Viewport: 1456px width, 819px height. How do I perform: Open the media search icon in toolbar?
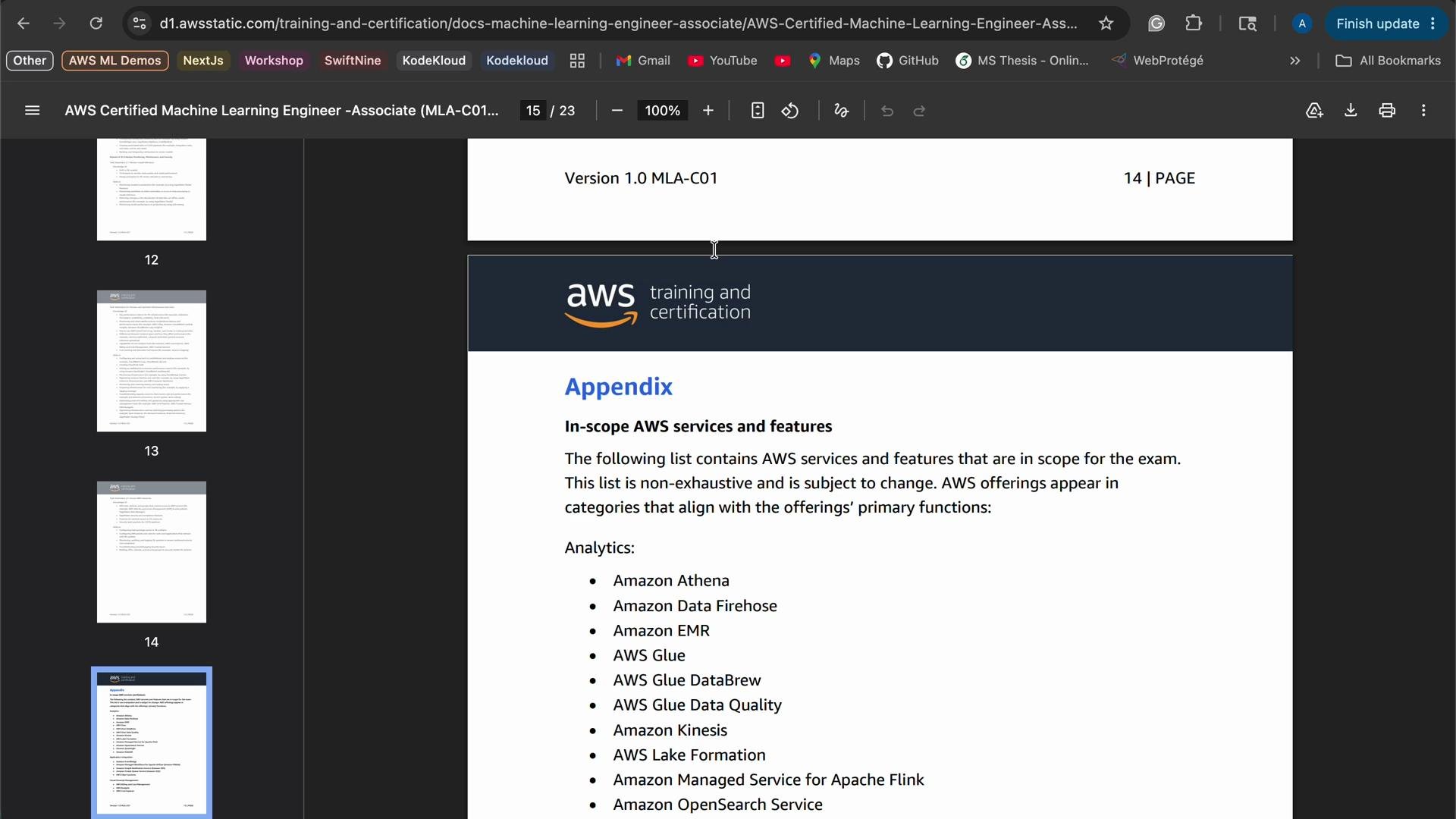[x=1247, y=24]
